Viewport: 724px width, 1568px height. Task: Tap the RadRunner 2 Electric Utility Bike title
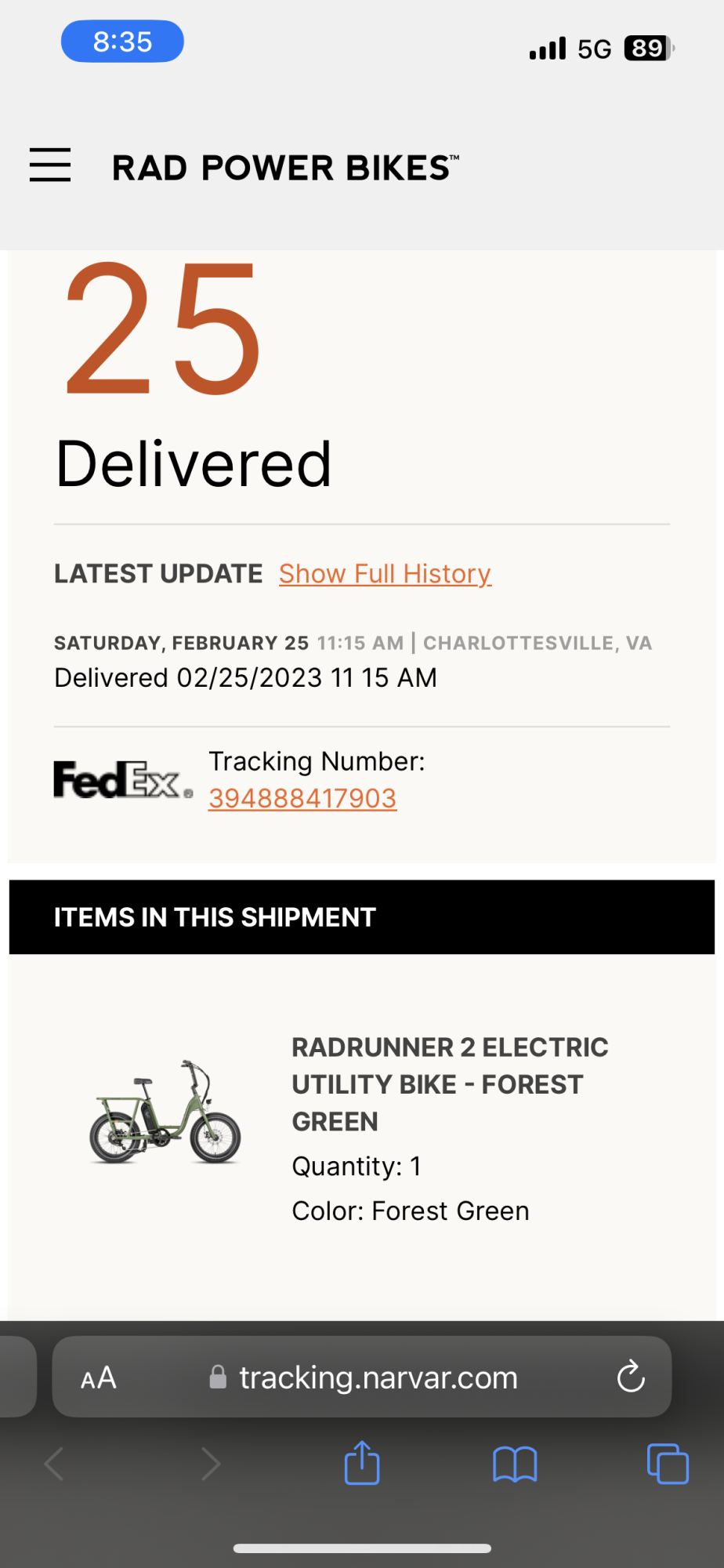[450, 1084]
